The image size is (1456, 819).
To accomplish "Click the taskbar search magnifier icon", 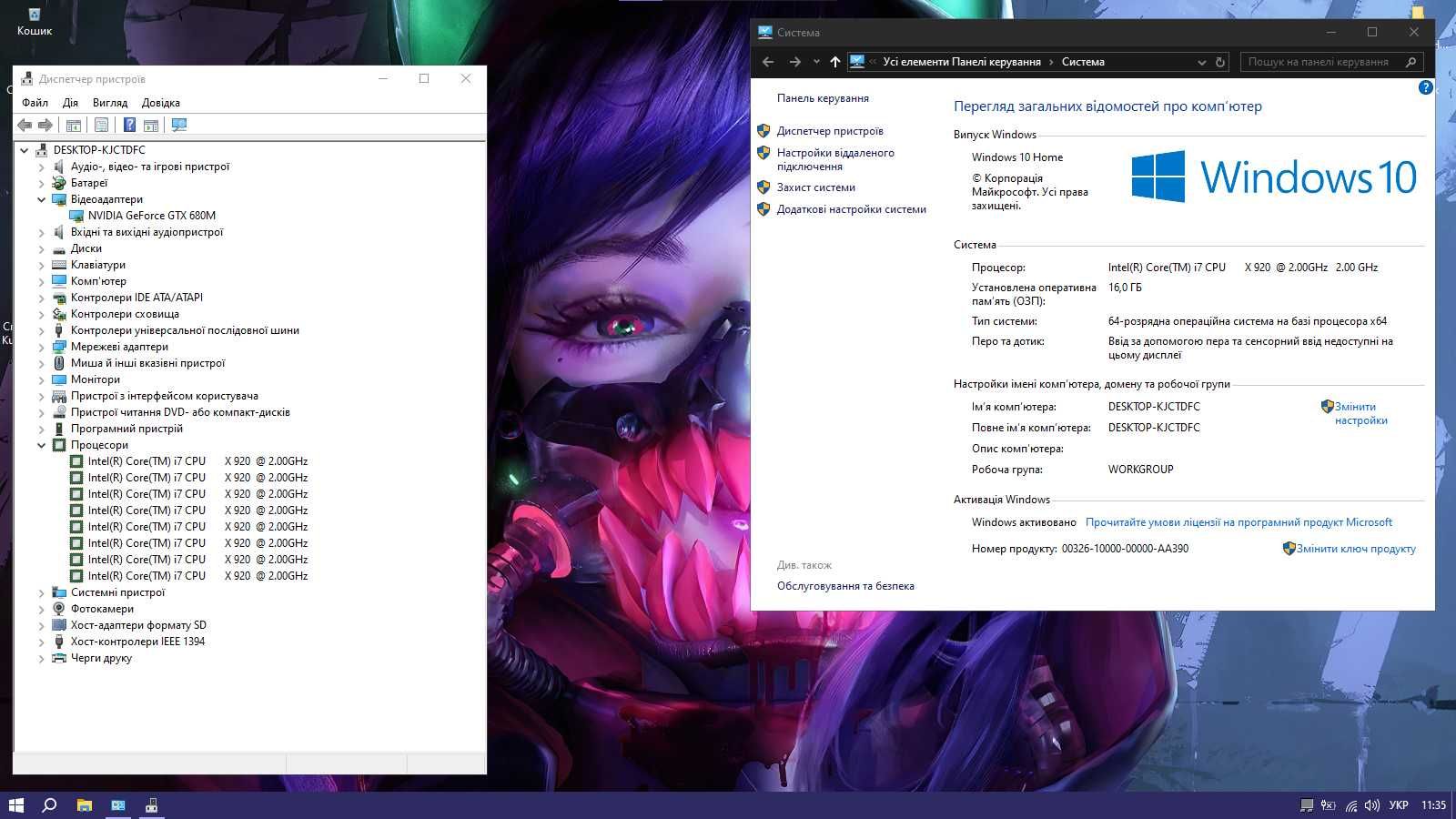I will (x=50, y=804).
